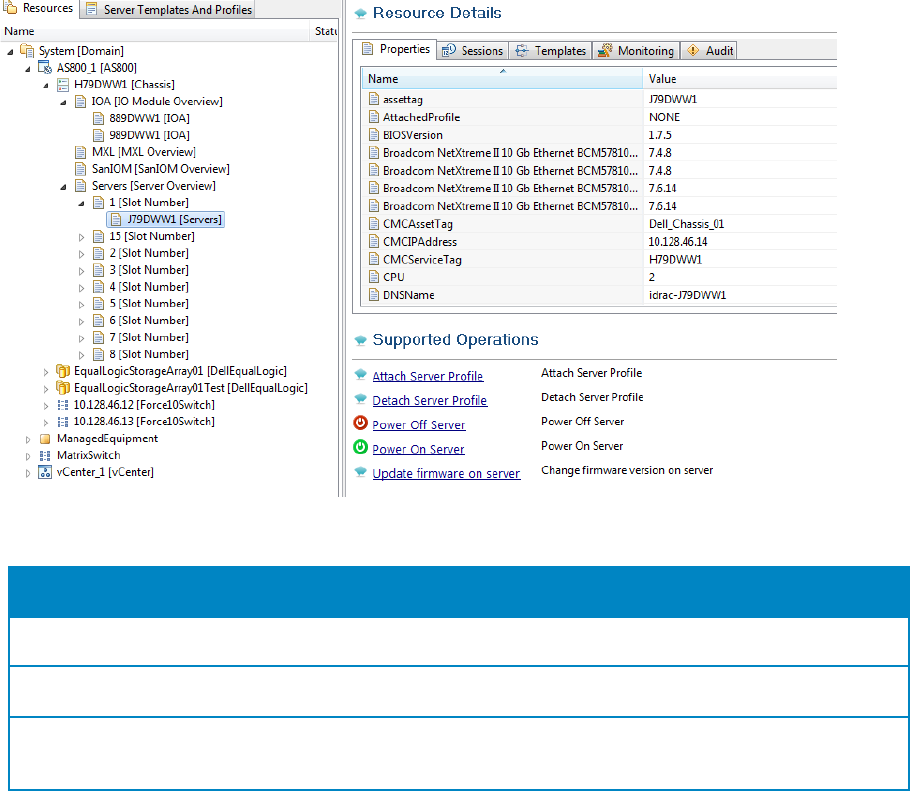Collapse the Servers [Server Overview] node

(65, 186)
